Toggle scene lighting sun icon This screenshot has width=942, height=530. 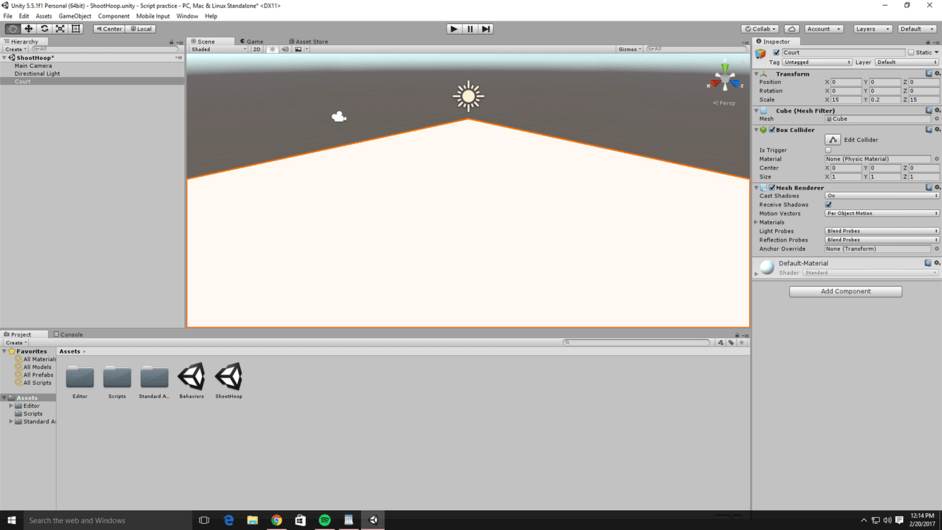[x=272, y=49]
